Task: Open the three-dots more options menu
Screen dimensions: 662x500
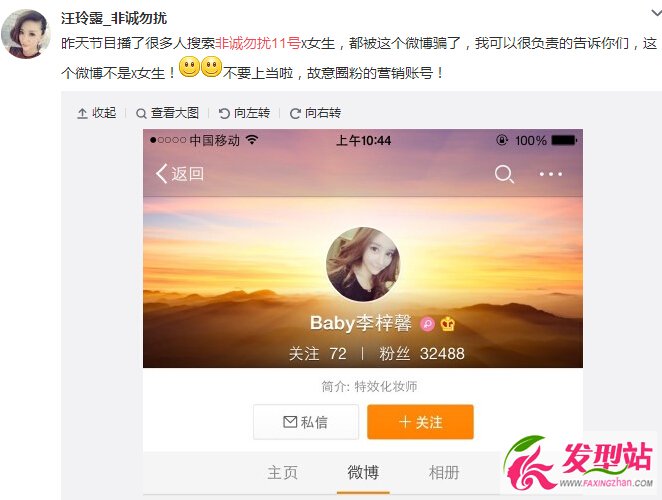Action: [551, 174]
